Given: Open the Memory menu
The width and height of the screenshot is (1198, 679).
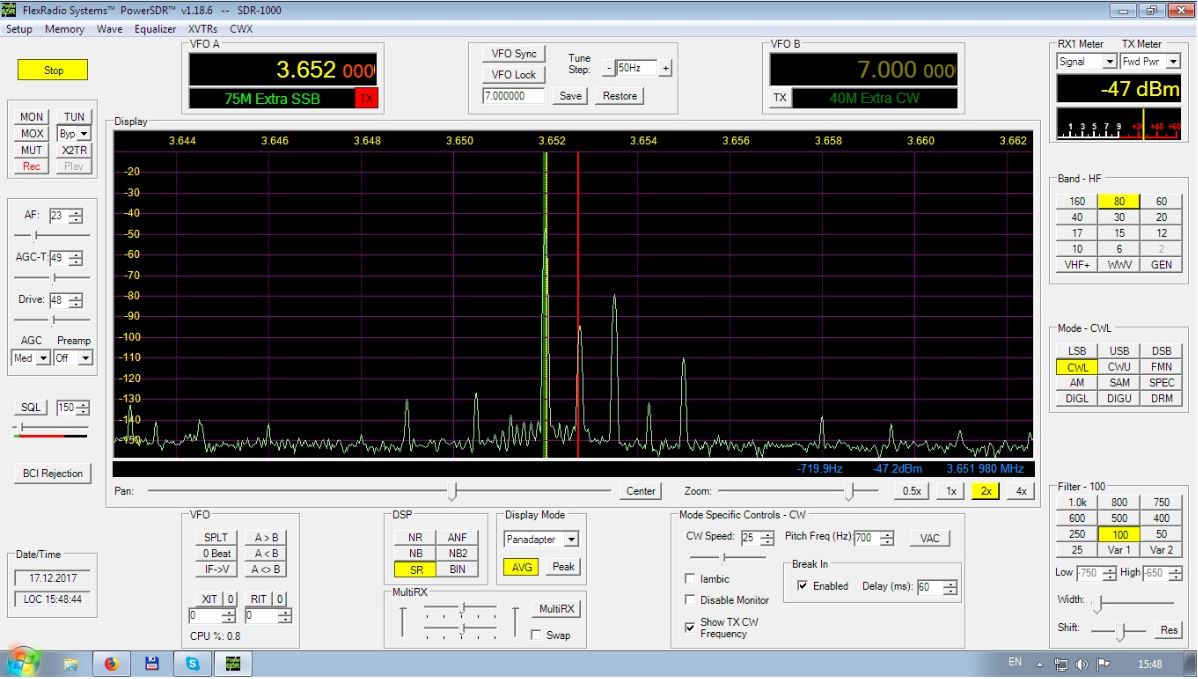Looking at the screenshot, I should pos(64,29).
